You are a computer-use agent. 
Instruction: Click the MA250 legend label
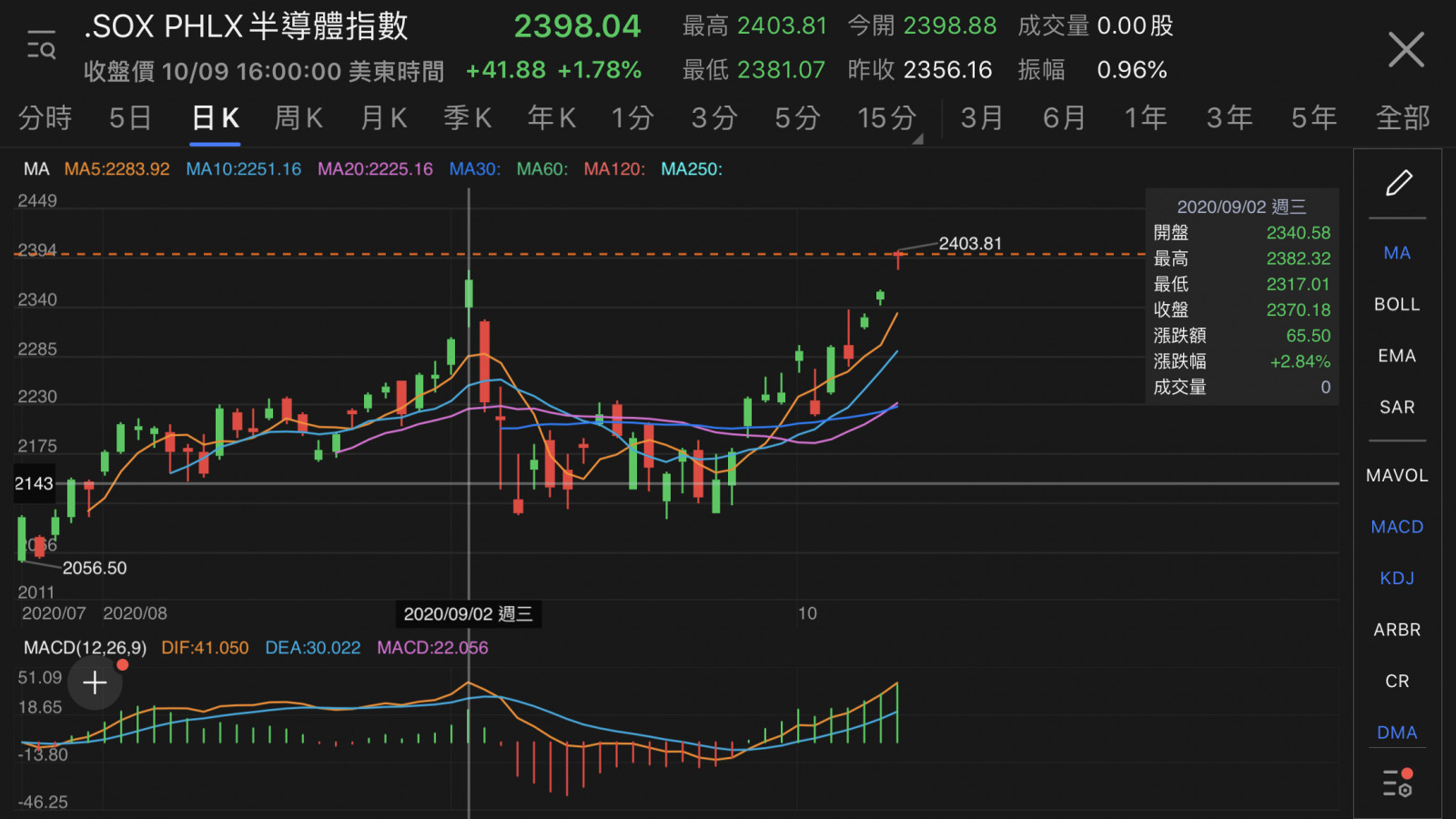[x=692, y=169]
